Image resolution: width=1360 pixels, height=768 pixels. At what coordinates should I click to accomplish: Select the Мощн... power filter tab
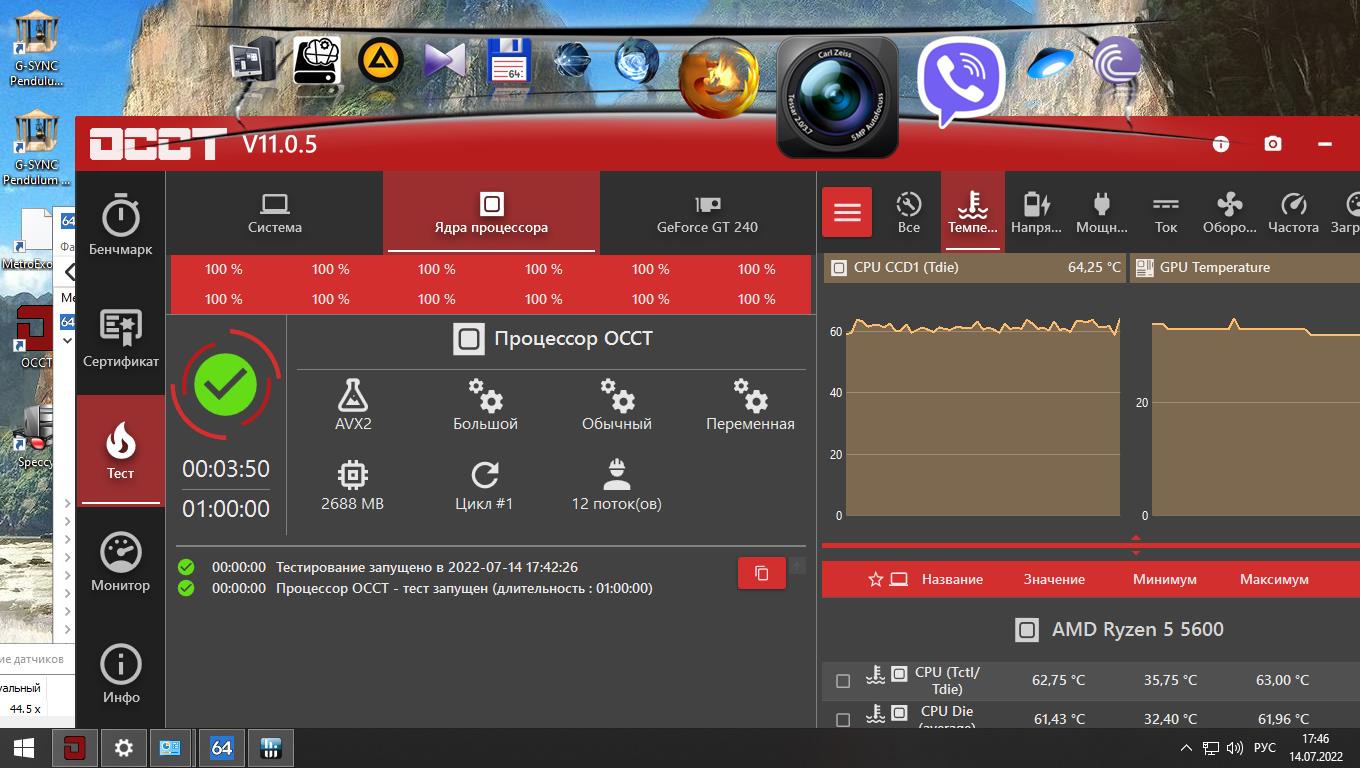(x=1102, y=212)
